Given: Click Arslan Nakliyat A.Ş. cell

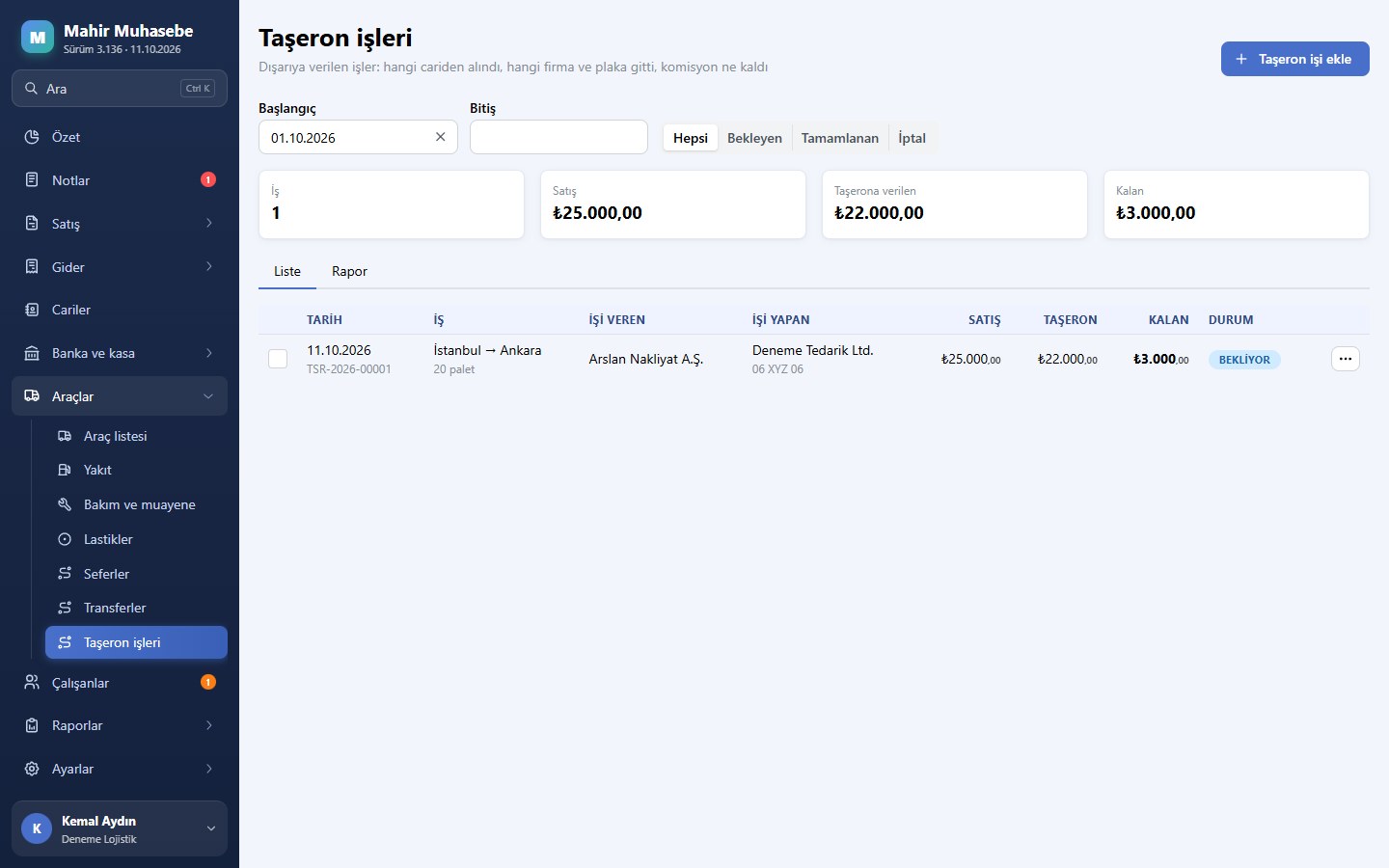Looking at the screenshot, I should 646,359.
